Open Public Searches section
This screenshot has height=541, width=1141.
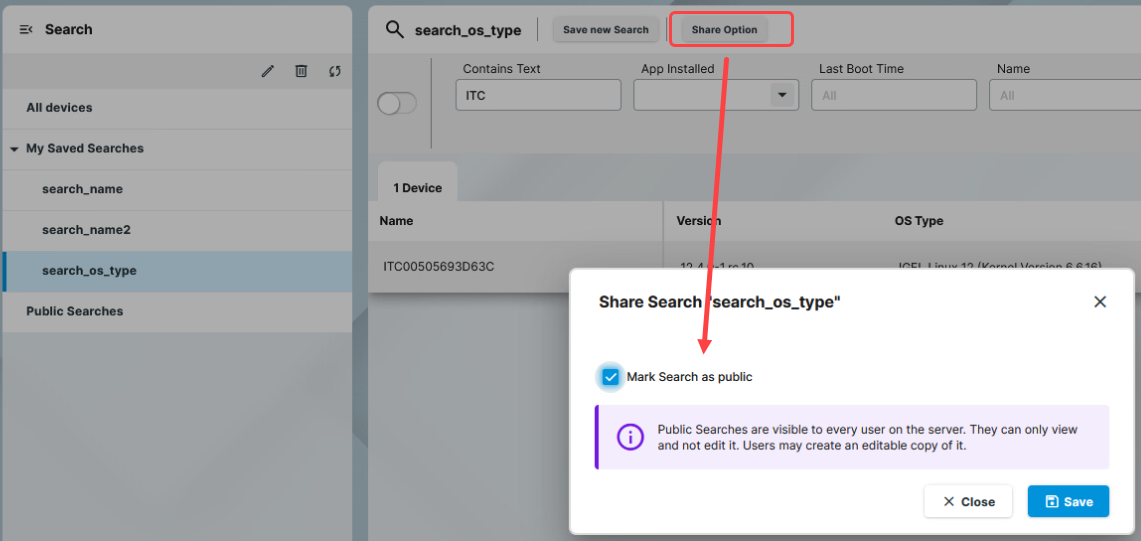[75, 311]
